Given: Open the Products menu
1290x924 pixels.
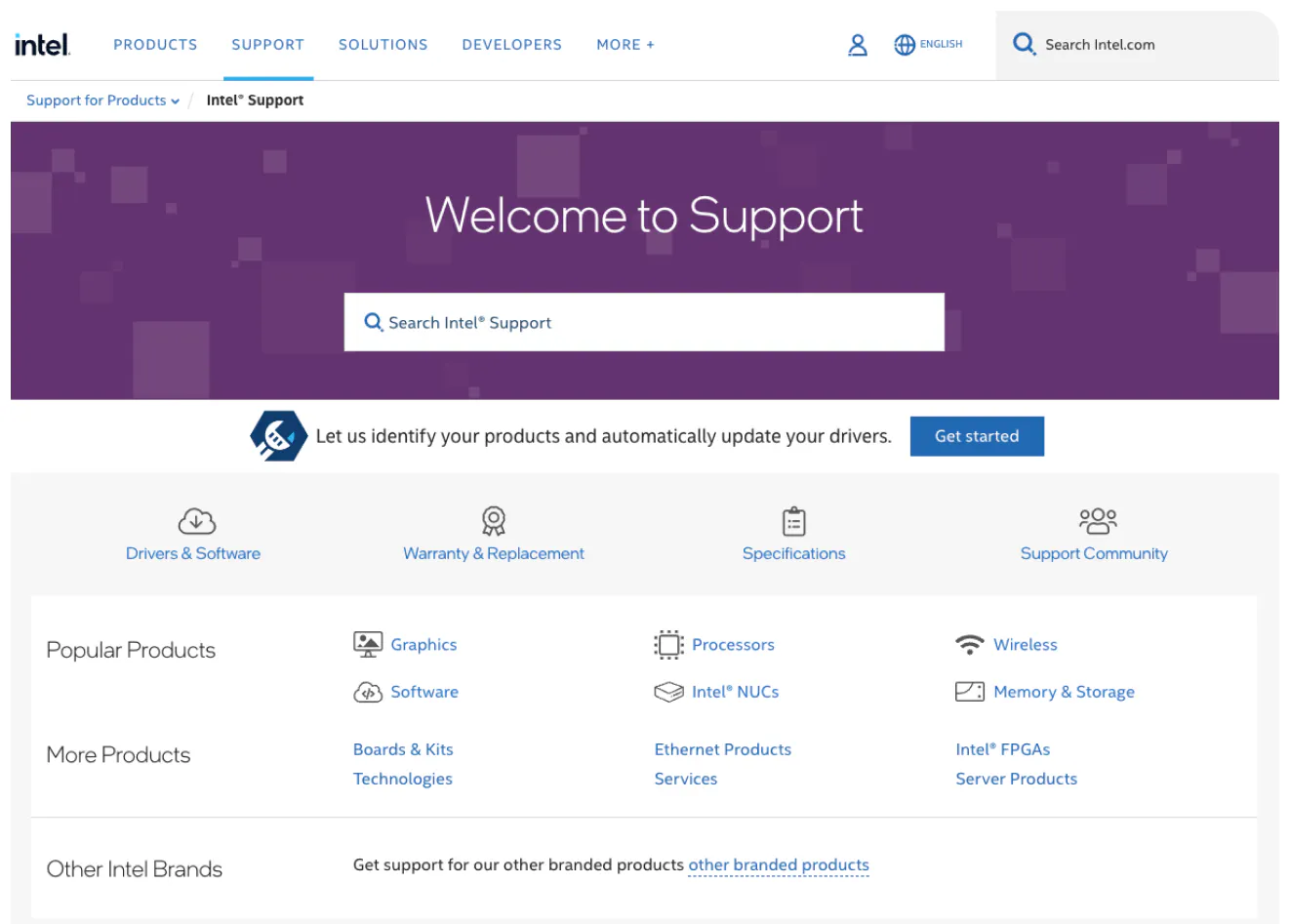Looking at the screenshot, I should coord(155,45).
